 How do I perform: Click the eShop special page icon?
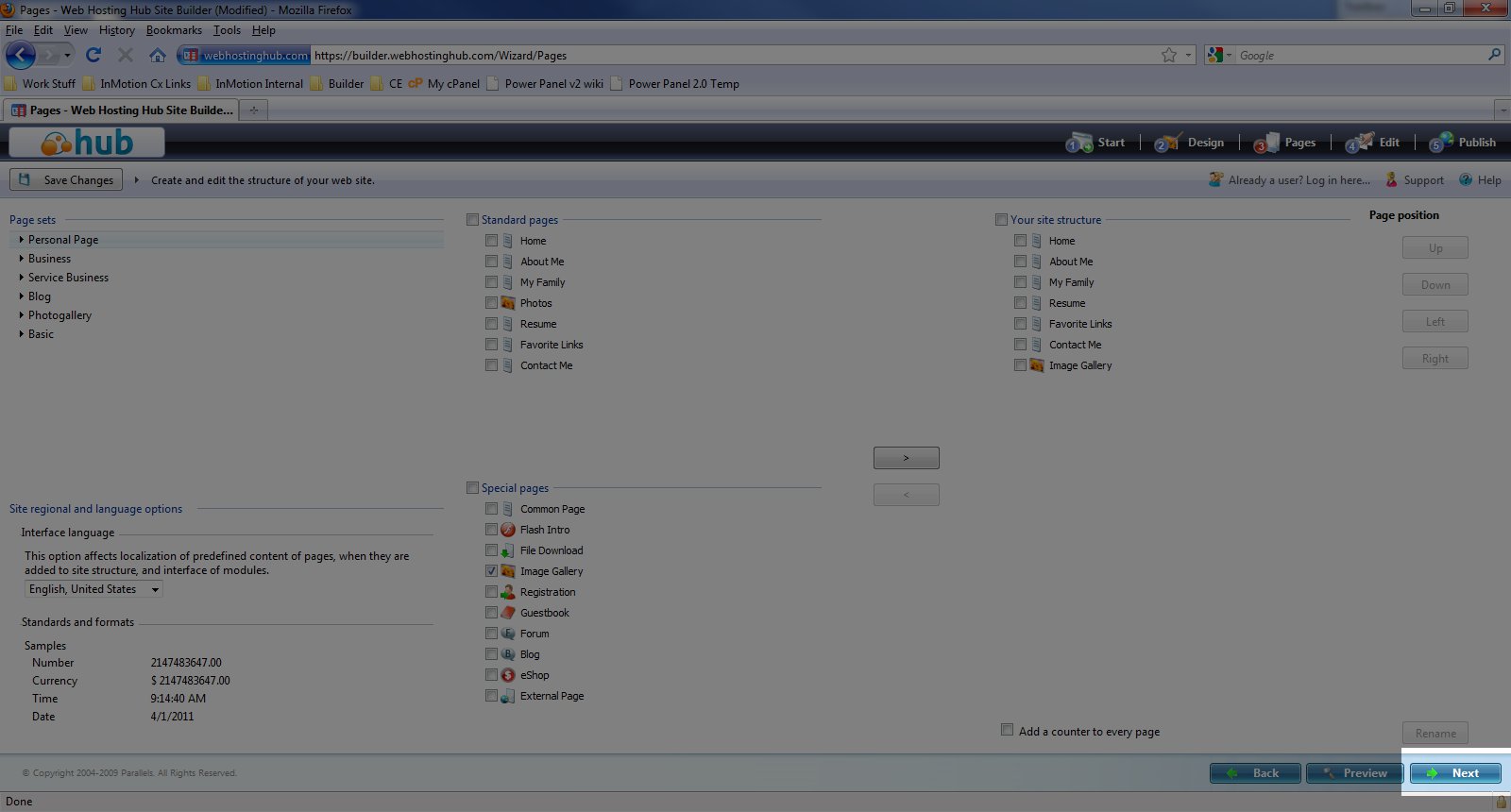click(x=508, y=675)
